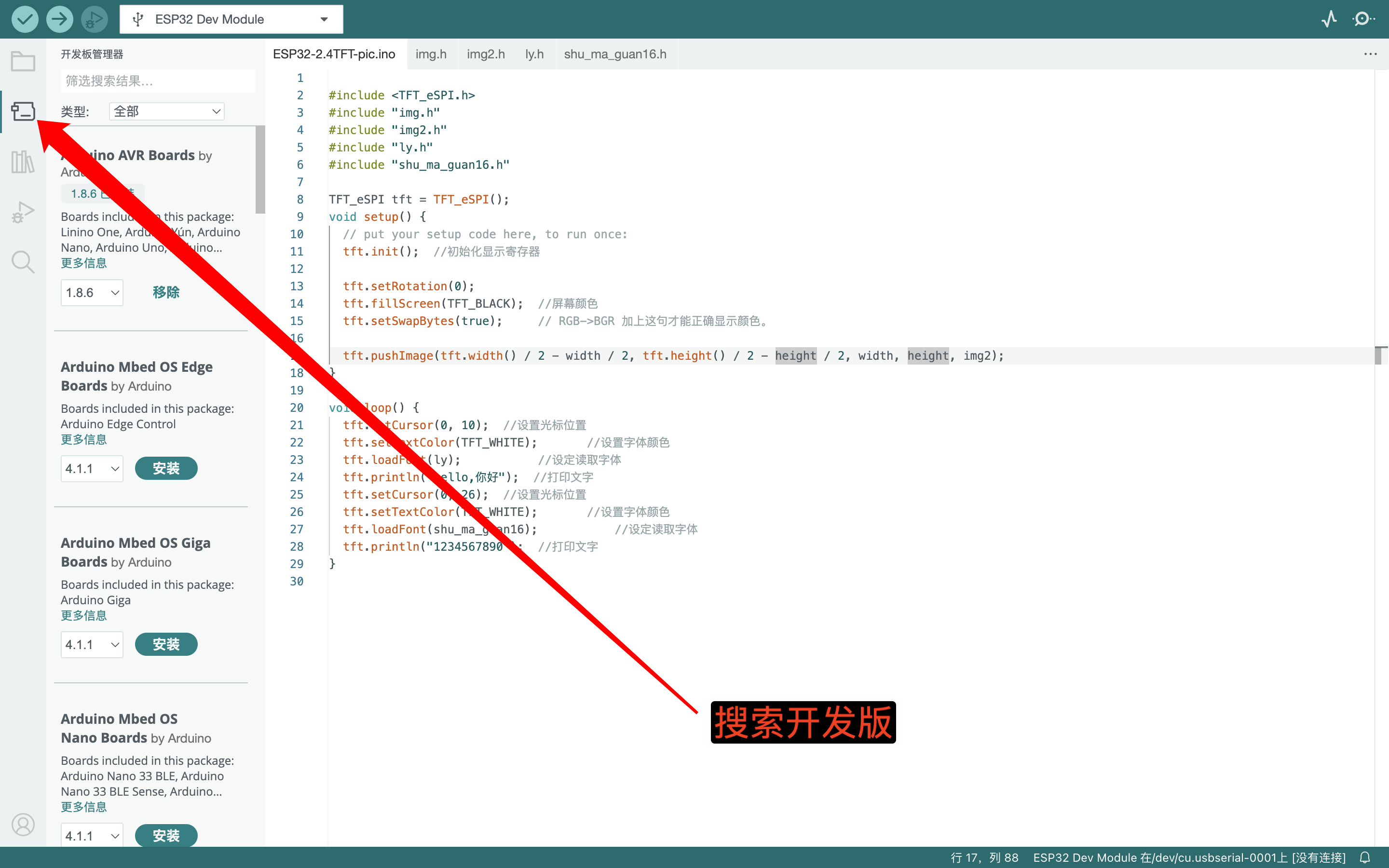Click the Verify checkmark button

click(x=25, y=19)
